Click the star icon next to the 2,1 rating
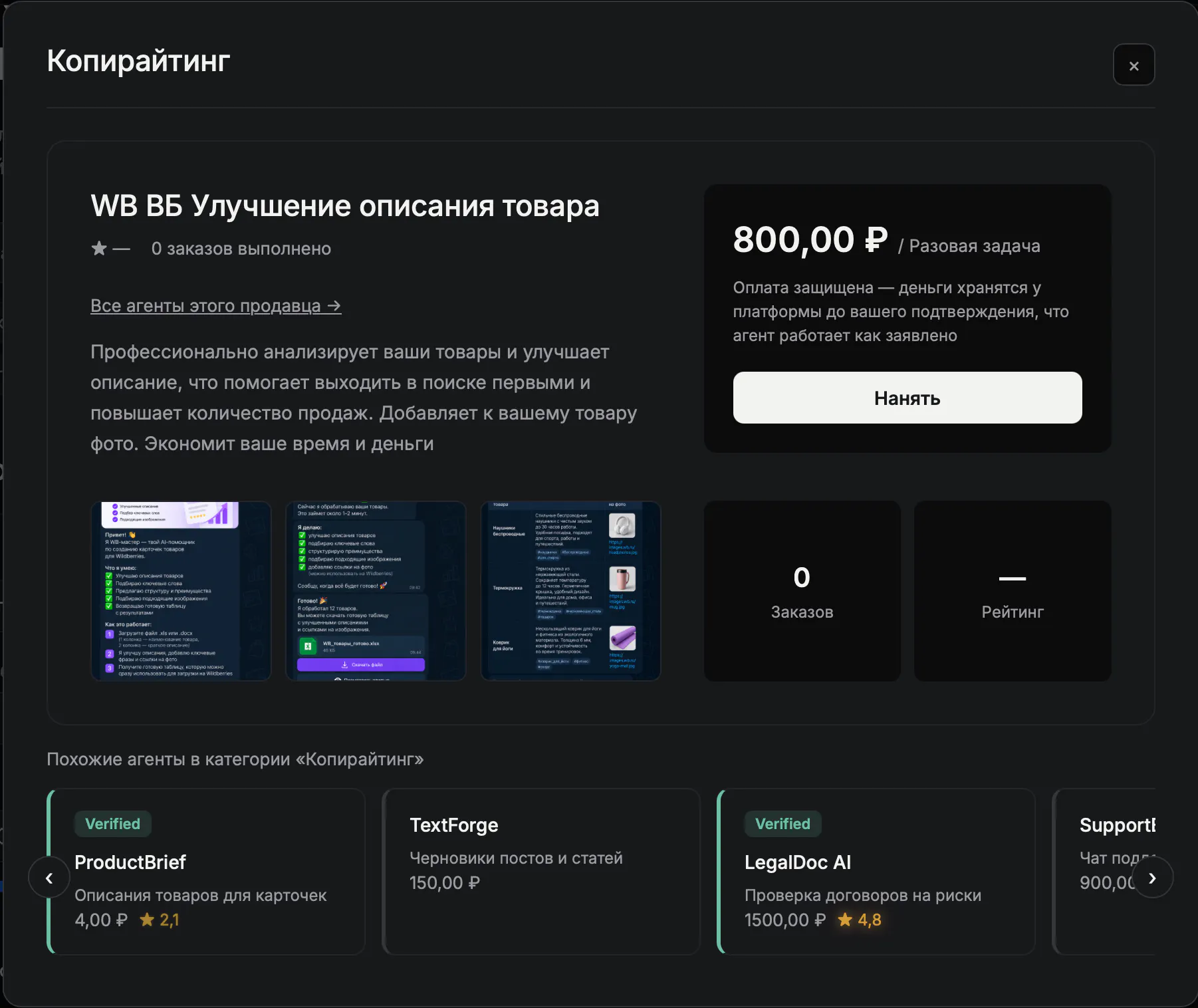 (147, 920)
